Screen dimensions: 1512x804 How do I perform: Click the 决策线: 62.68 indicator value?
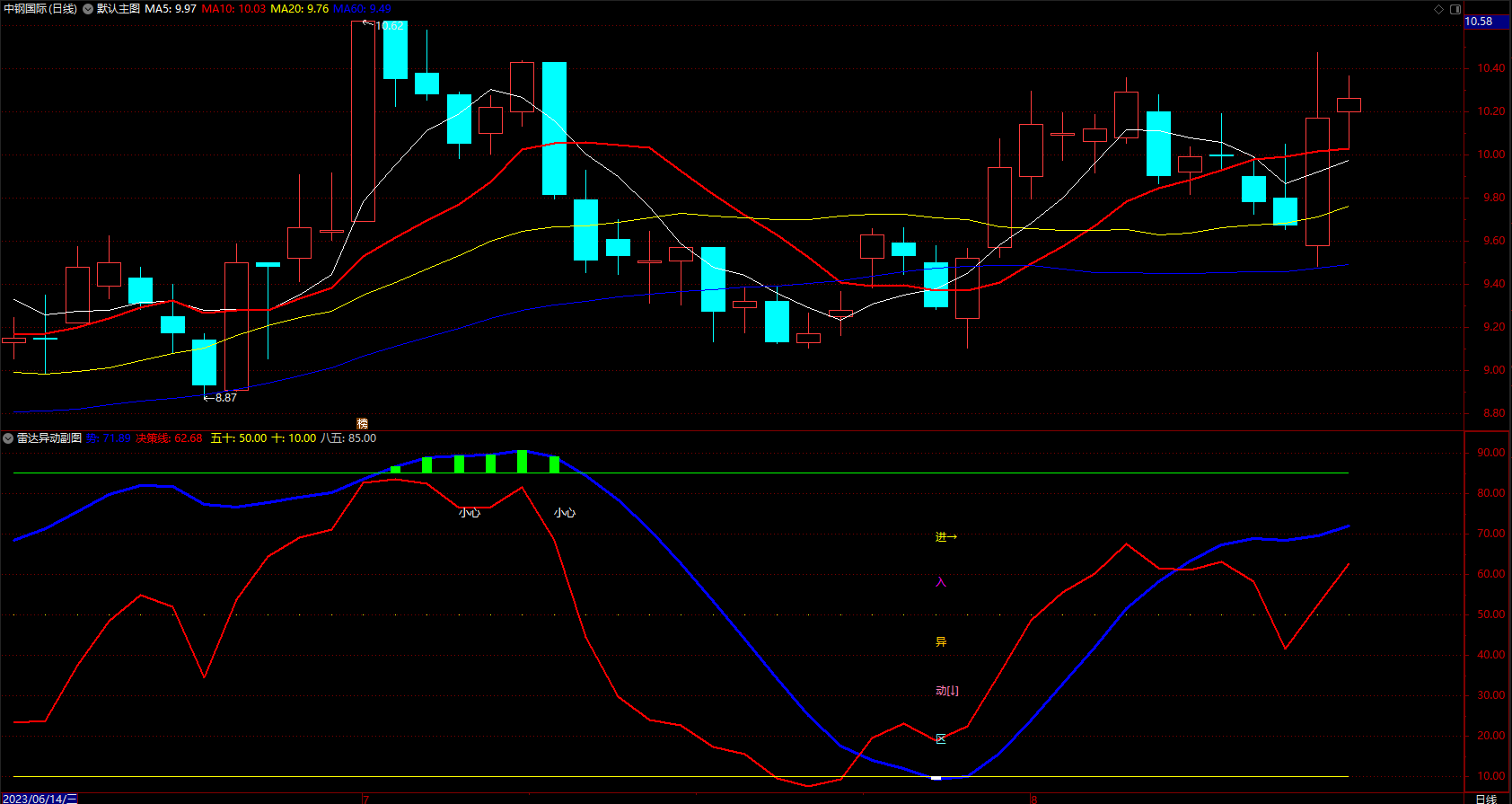coord(169,438)
